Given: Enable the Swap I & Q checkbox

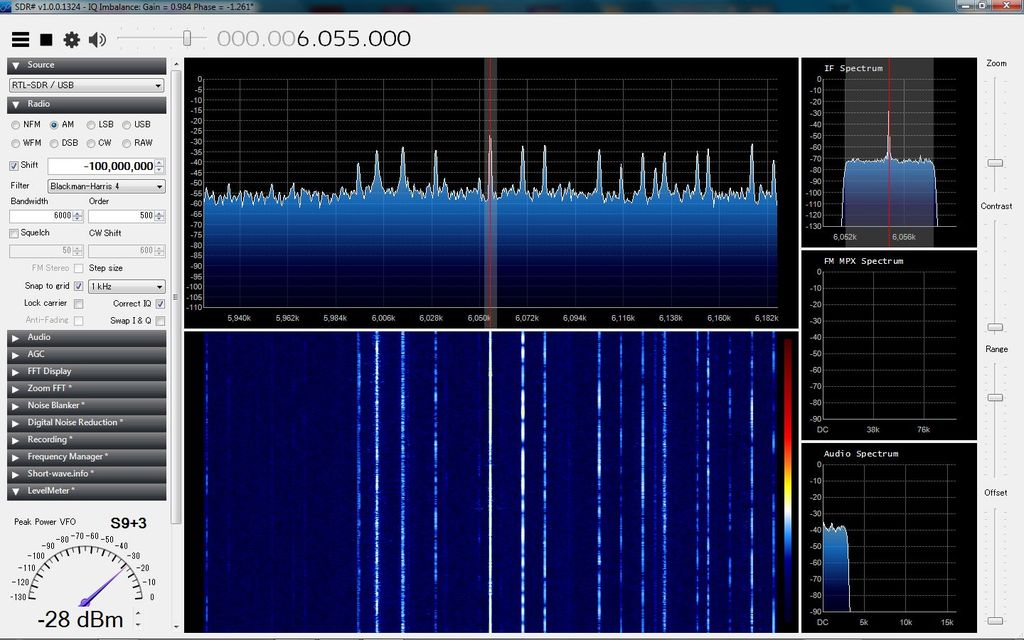Looking at the screenshot, I should [x=160, y=321].
